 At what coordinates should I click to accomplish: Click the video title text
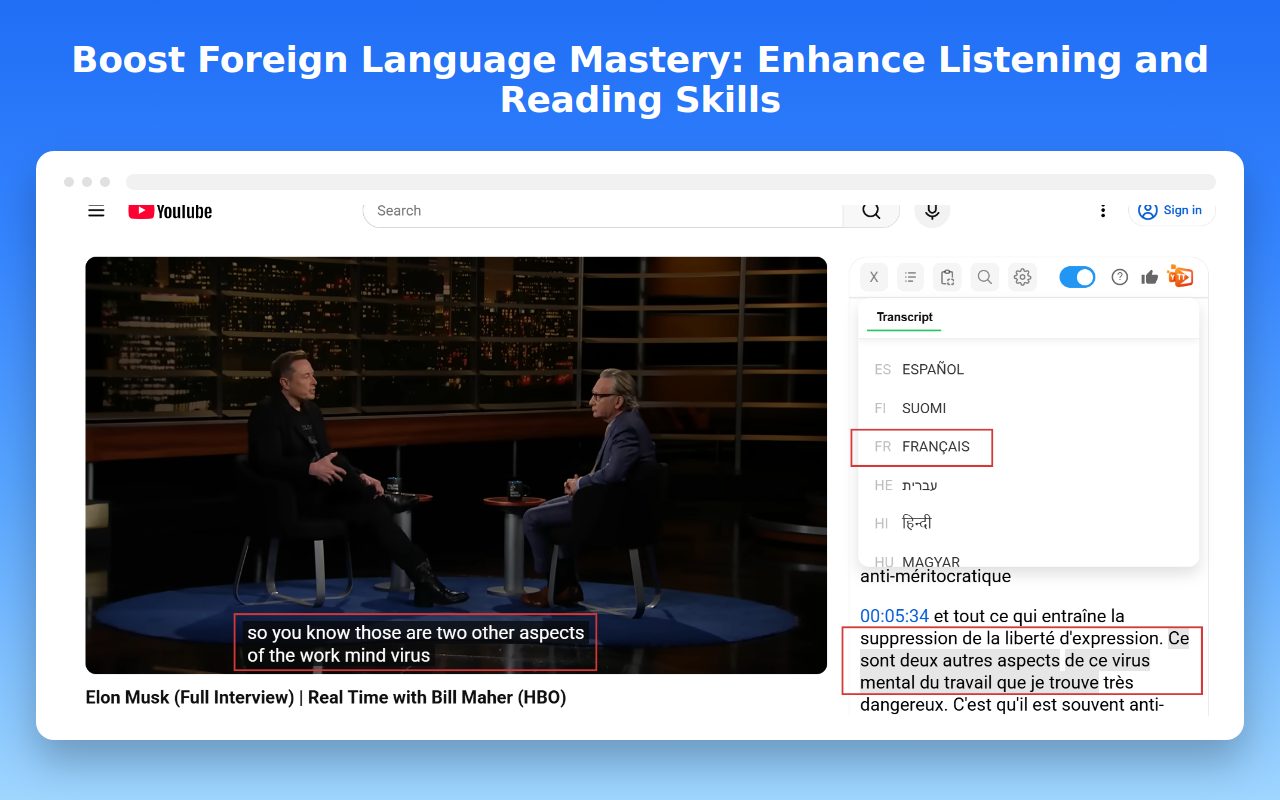326,697
